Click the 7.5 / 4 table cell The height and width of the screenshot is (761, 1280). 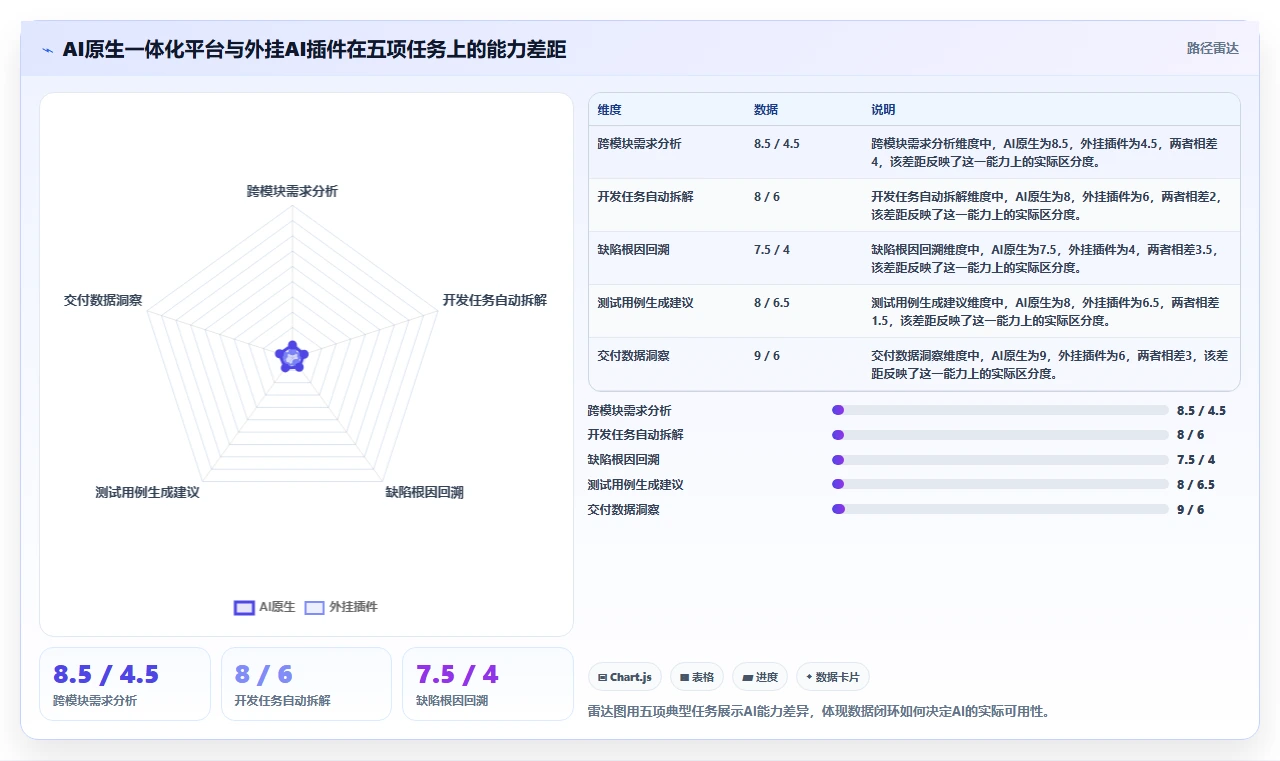[x=772, y=250]
